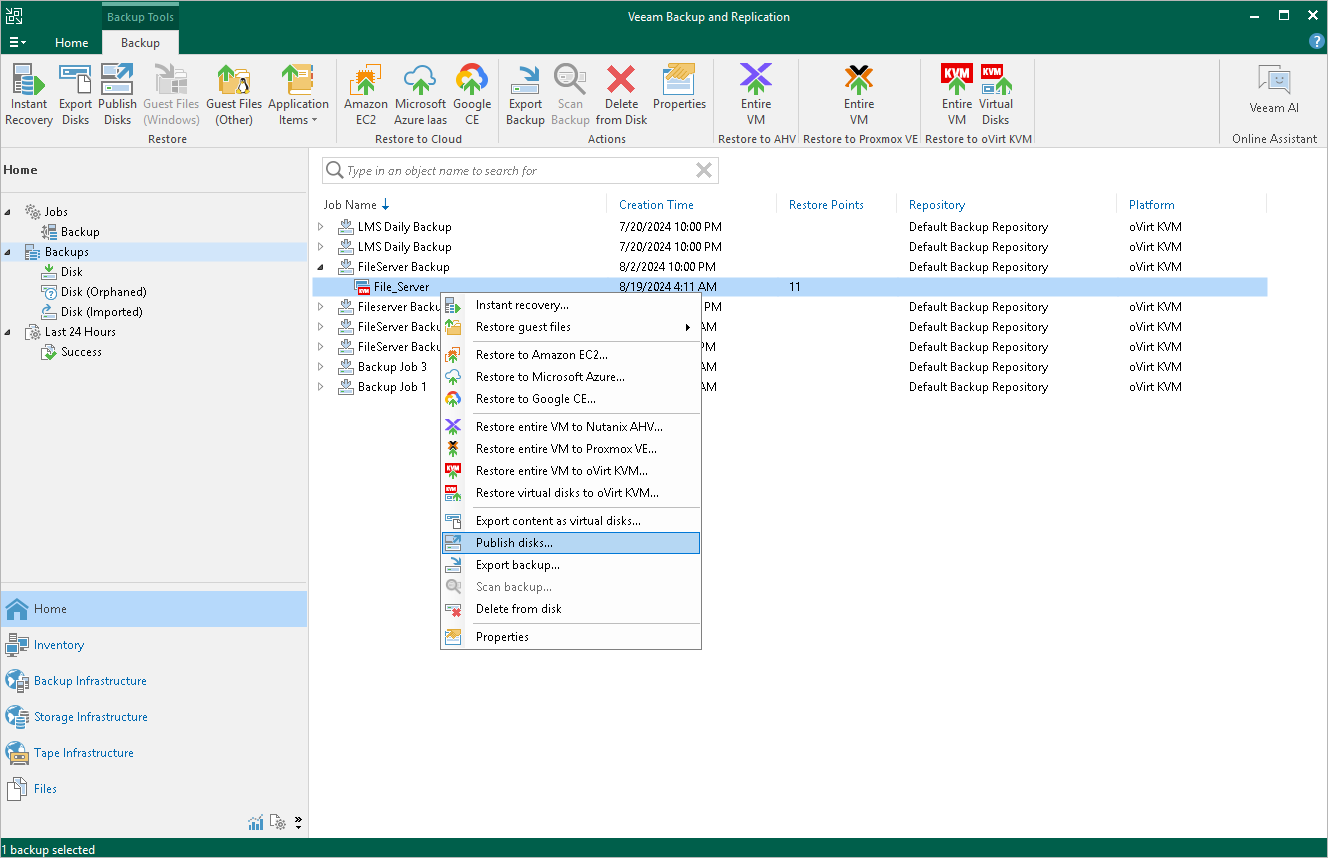Choose Properties in context menu
This screenshot has height=858, width=1328.
[x=571, y=637]
